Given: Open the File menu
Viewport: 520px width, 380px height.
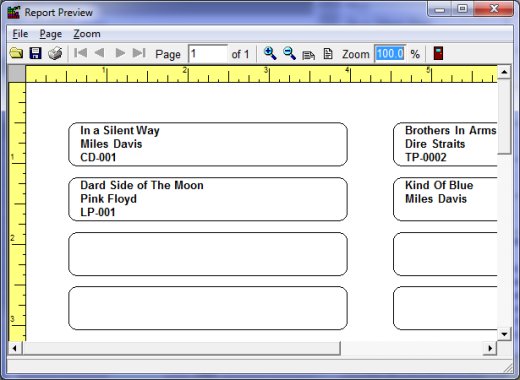Looking at the screenshot, I should click(20, 34).
